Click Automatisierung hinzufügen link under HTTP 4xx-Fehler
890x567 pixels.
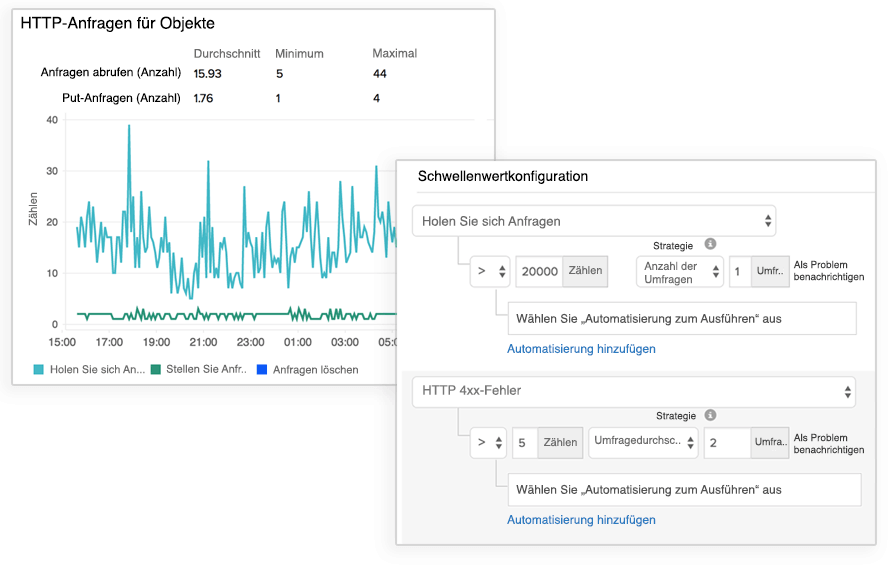click(581, 520)
